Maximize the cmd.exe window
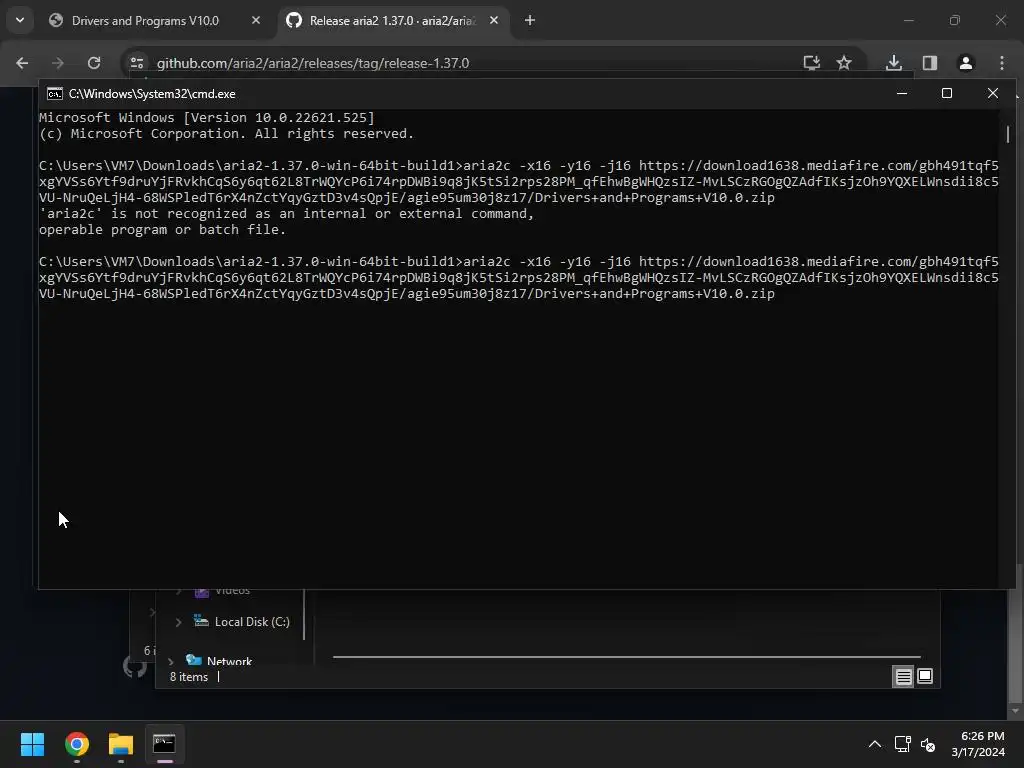1024x768 pixels. click(947, 93)
